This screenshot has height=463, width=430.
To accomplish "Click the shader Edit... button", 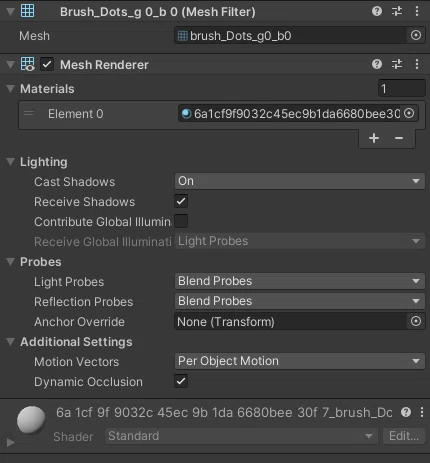I will (404, 436).
